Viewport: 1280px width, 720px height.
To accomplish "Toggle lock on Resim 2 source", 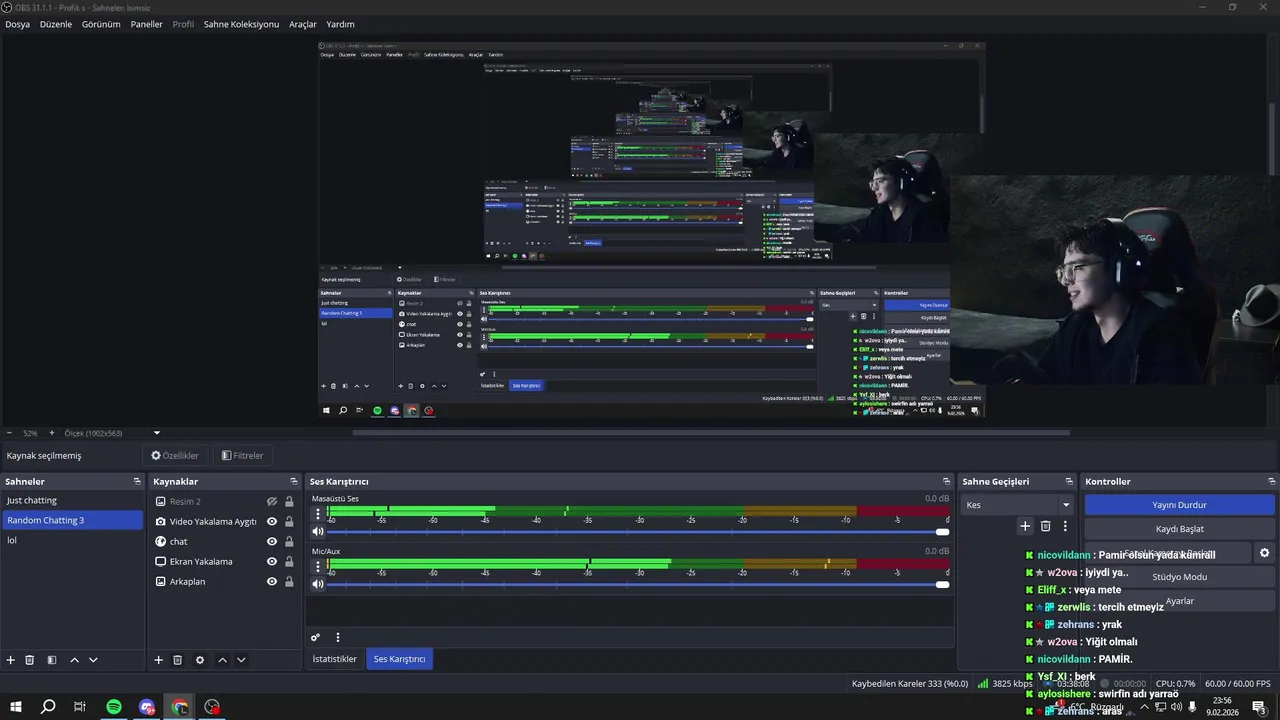I will (289, 501).
